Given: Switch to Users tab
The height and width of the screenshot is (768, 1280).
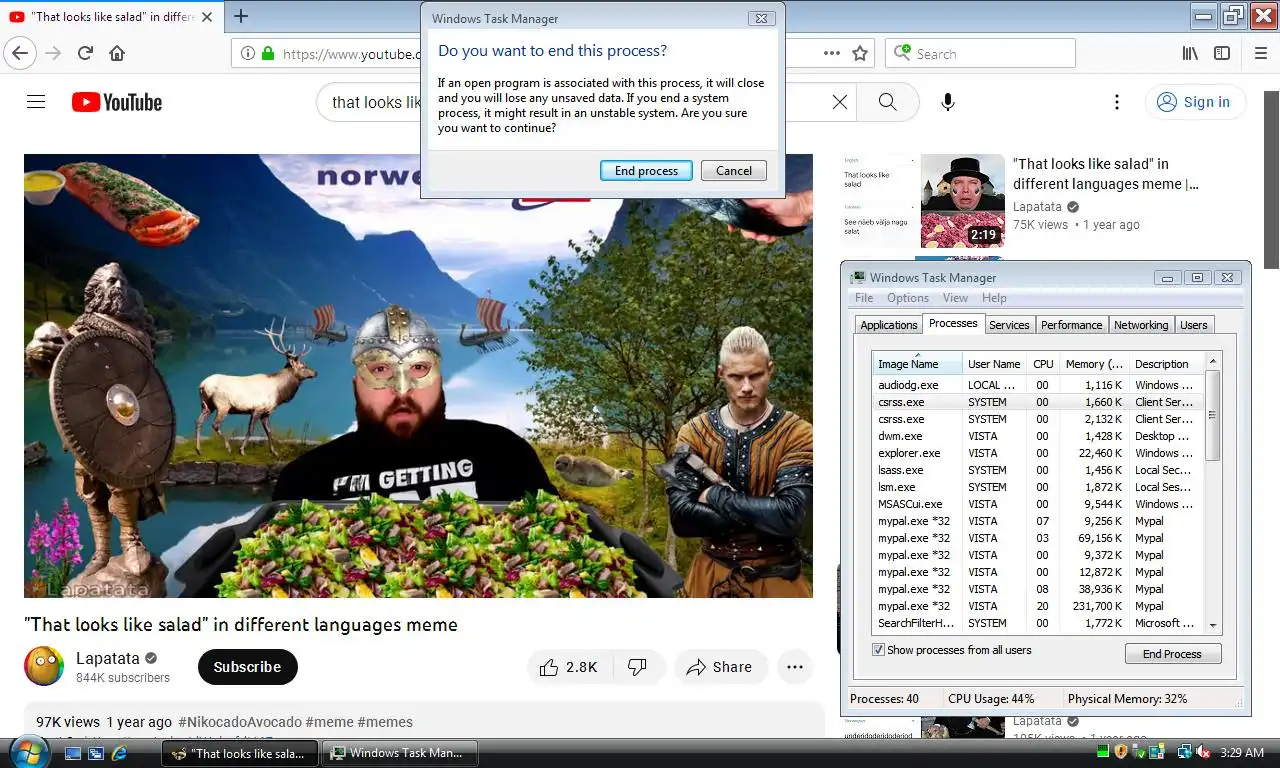Looking at the screenshot, I should tap(1194, 325).
